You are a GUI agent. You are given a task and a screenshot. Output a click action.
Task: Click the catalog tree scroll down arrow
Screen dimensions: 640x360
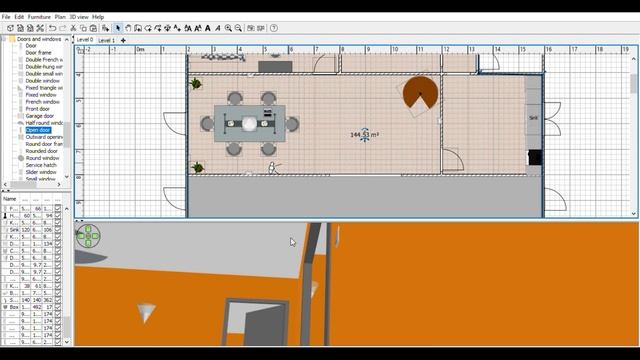[67, 177]
